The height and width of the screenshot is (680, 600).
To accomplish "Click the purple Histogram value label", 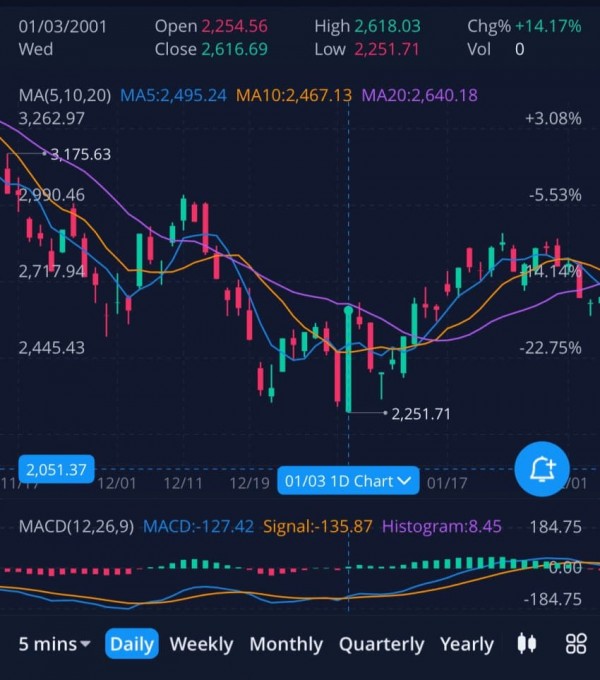I will click(442, 526).
